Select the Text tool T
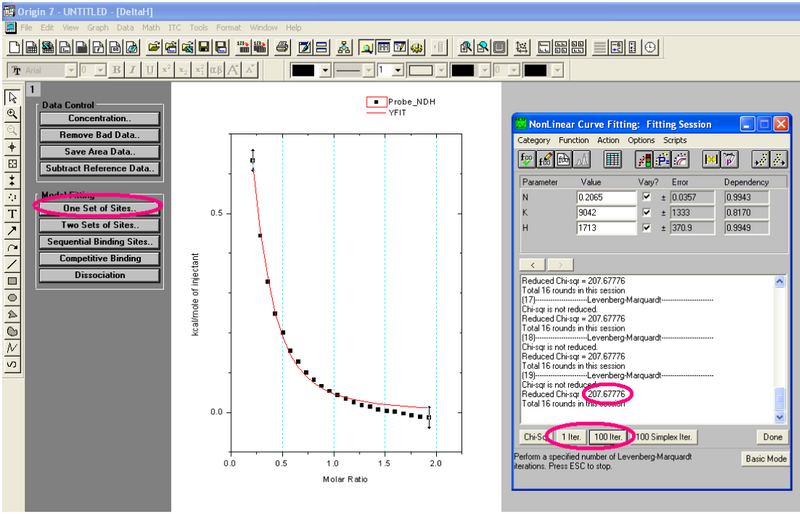Screen dimensions: 800x514 [12, 214]
